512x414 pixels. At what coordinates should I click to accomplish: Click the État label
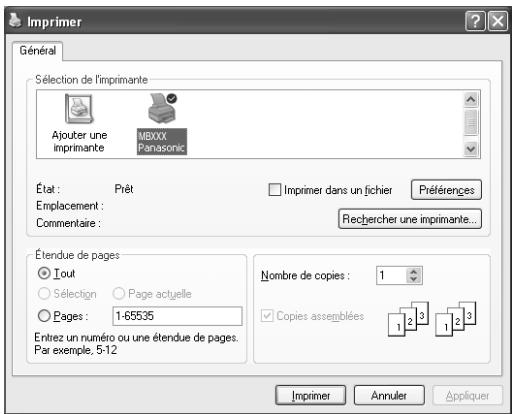[48, 189]
